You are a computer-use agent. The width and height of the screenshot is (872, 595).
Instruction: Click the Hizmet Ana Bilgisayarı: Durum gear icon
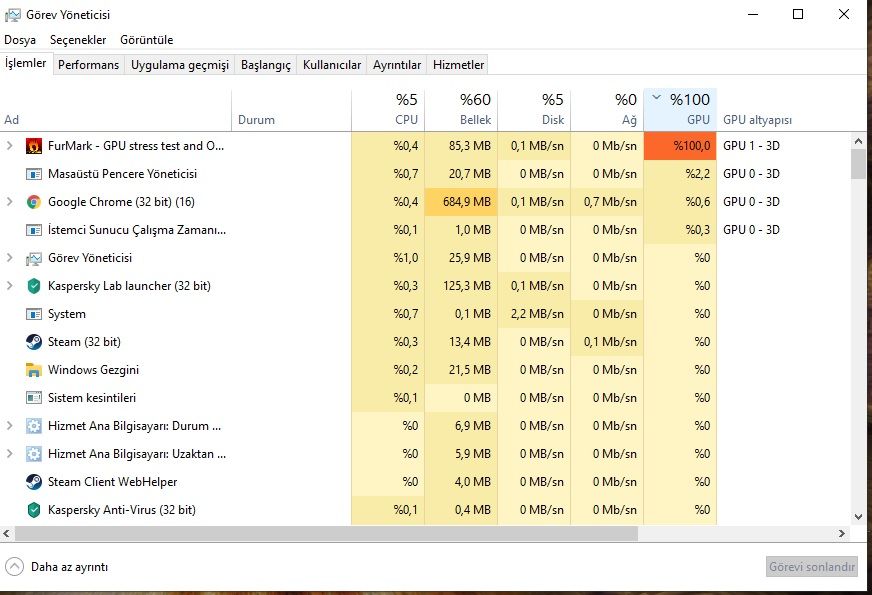tap(34, 426)
